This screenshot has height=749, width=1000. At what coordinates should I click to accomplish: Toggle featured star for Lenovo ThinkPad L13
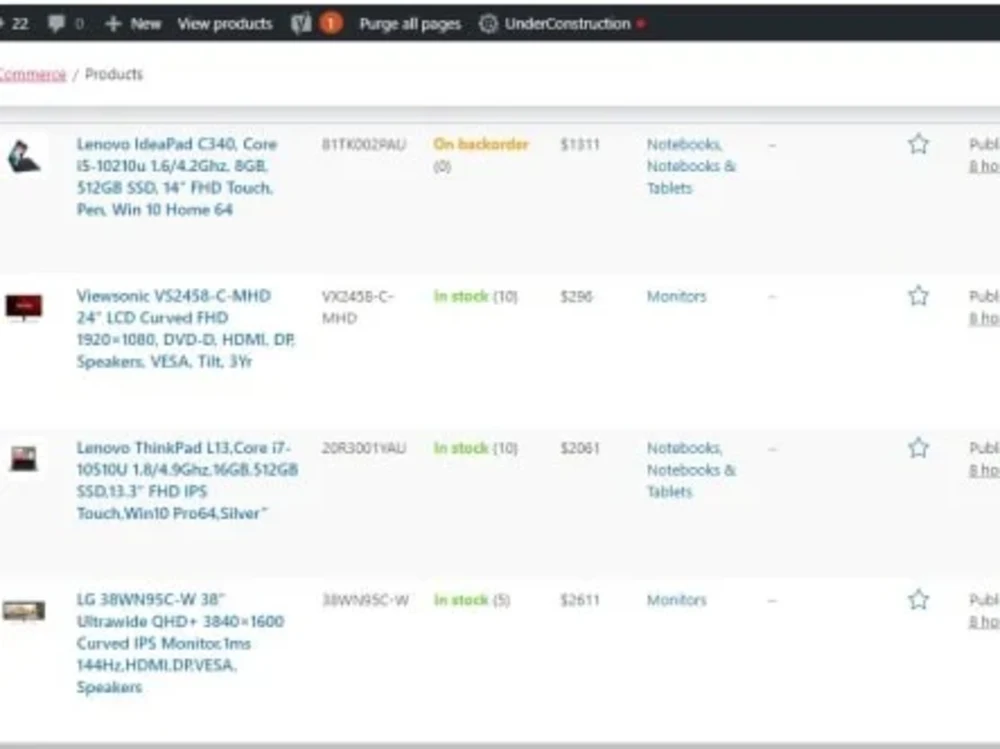click(x=918, y=448)
